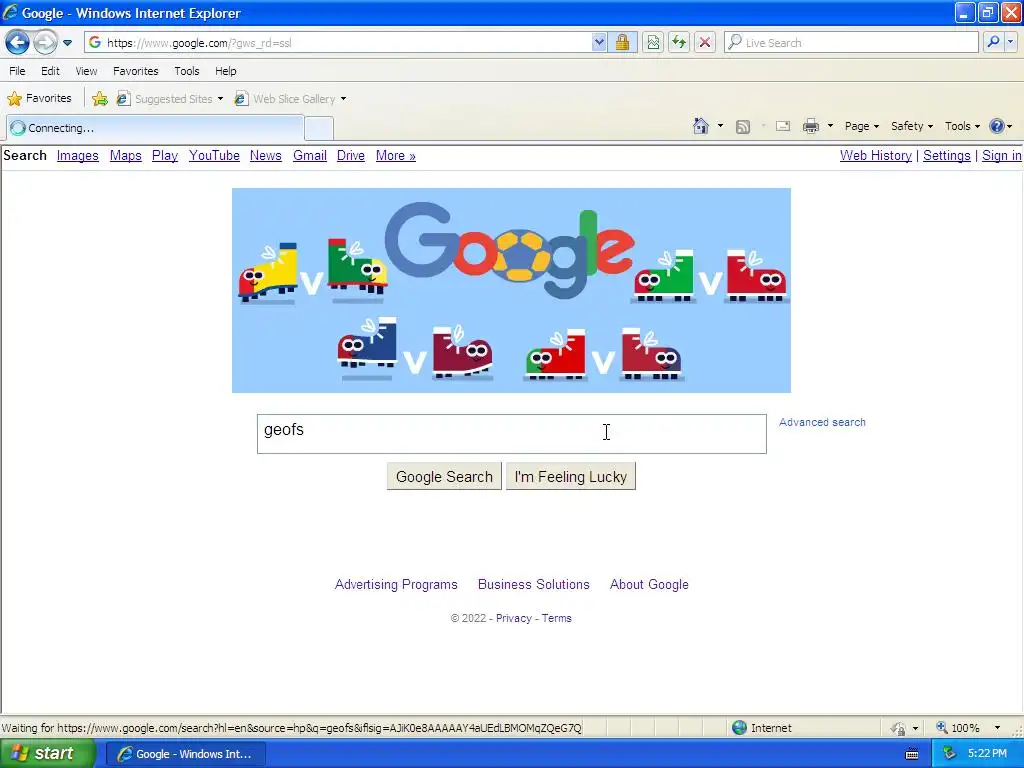
Task: Open Privacy link in footer
Action: 513,618
